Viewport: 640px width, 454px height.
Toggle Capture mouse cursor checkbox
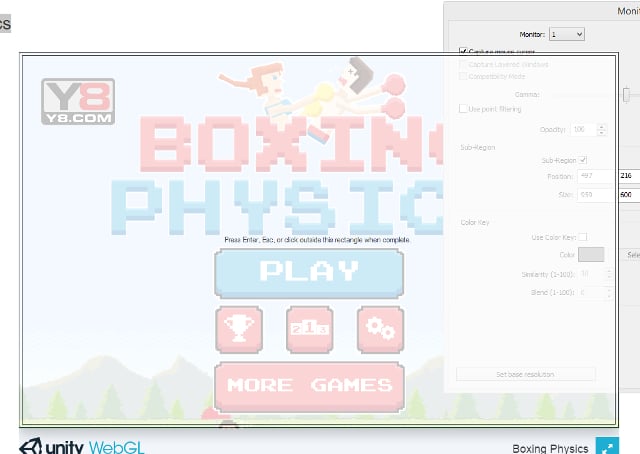(x=463, y=51)
